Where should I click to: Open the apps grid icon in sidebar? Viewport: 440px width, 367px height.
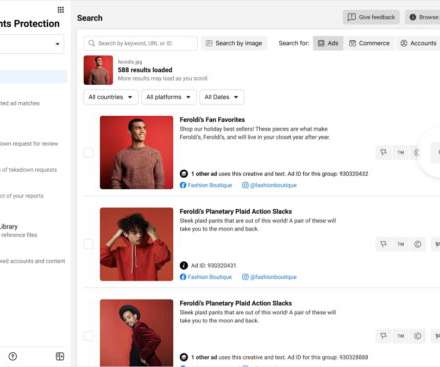[61, 10]
